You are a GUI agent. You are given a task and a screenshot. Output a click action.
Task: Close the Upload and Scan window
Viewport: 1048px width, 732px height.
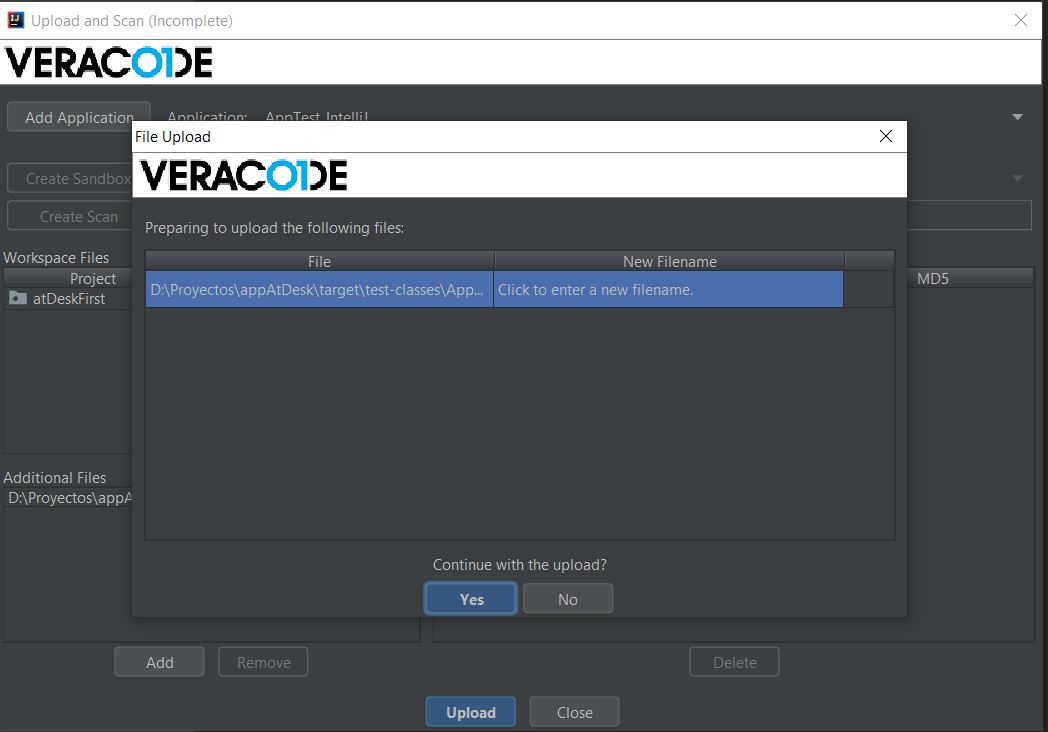coord(1021,20)
